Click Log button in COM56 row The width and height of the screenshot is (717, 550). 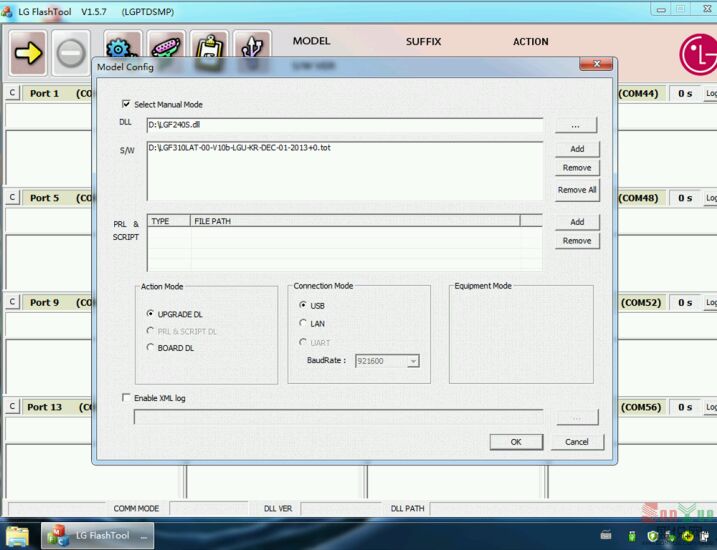711,407
